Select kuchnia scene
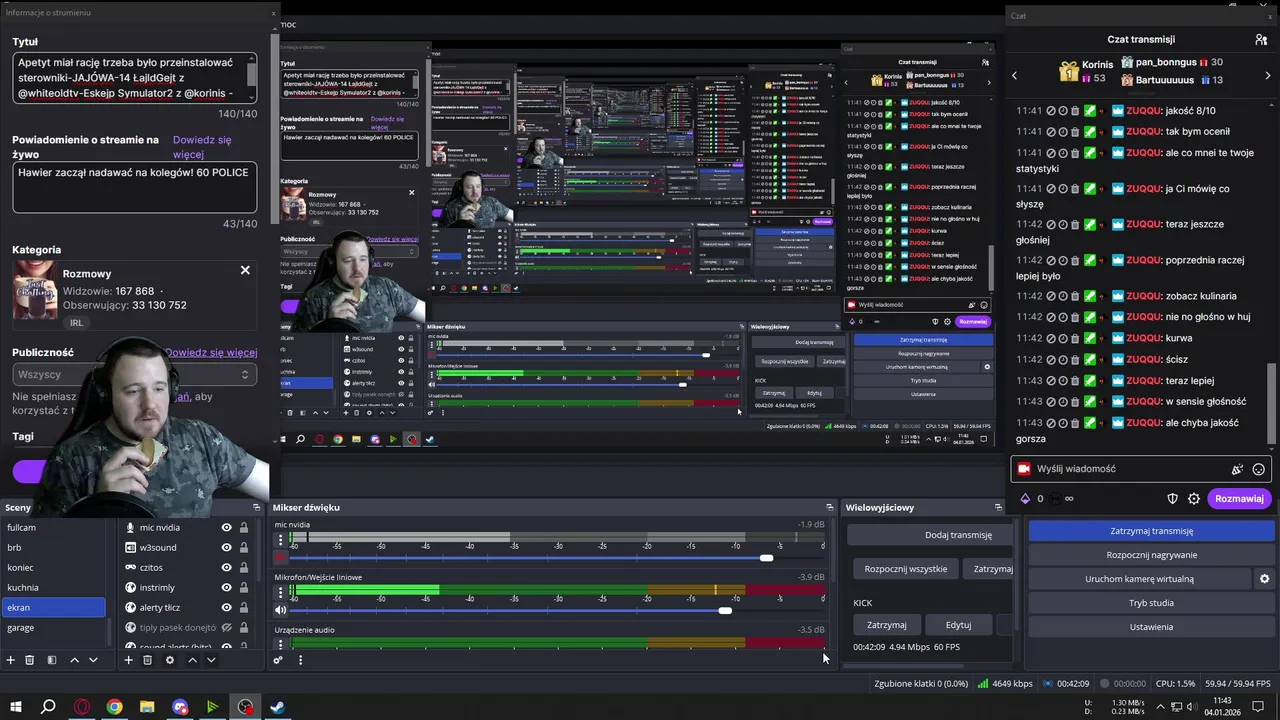Image resolution: width=1280 pixels, height=720 pixels. point(53,588)
